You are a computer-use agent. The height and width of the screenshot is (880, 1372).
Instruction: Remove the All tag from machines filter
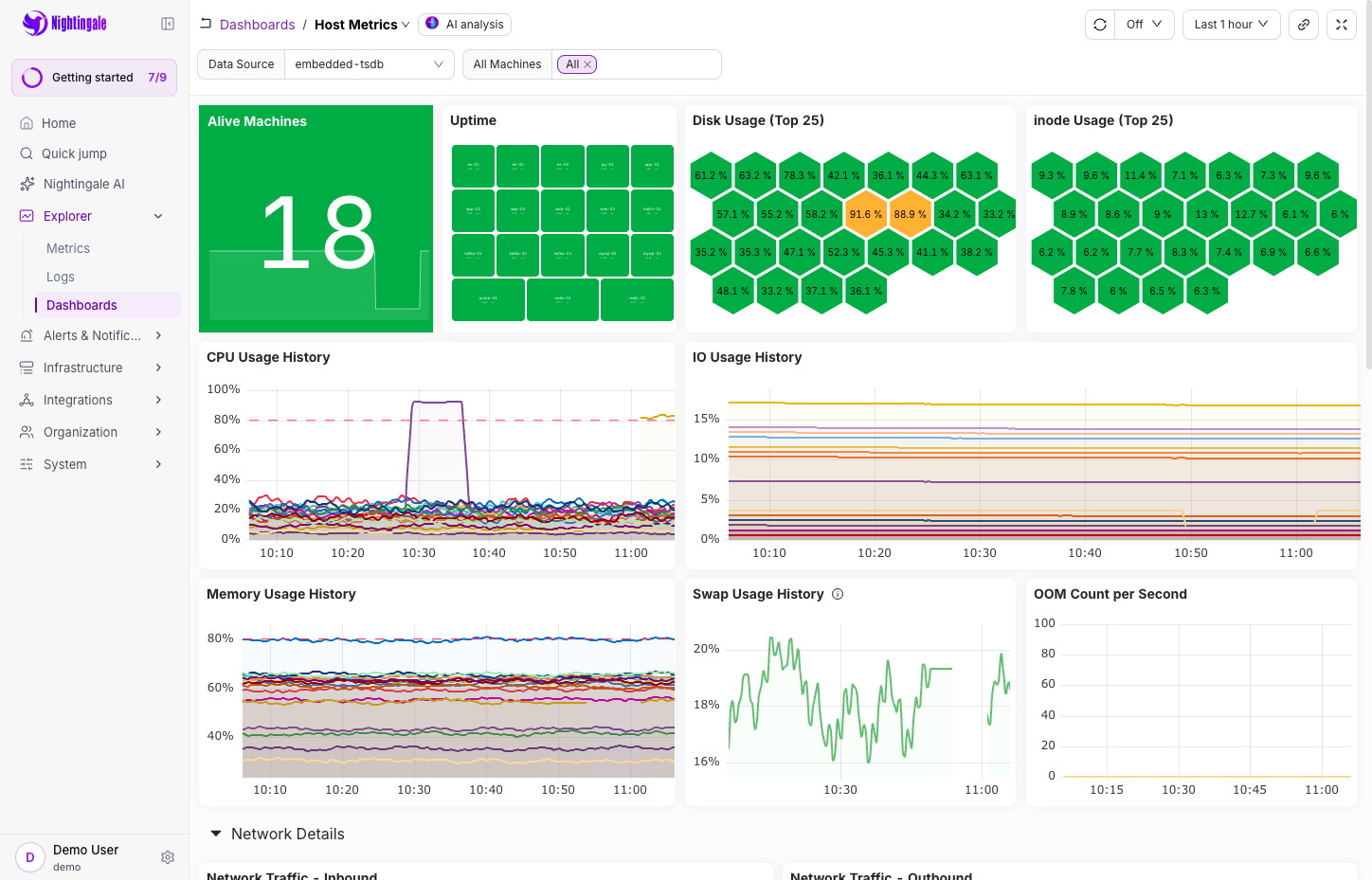[x=587, y=64]
